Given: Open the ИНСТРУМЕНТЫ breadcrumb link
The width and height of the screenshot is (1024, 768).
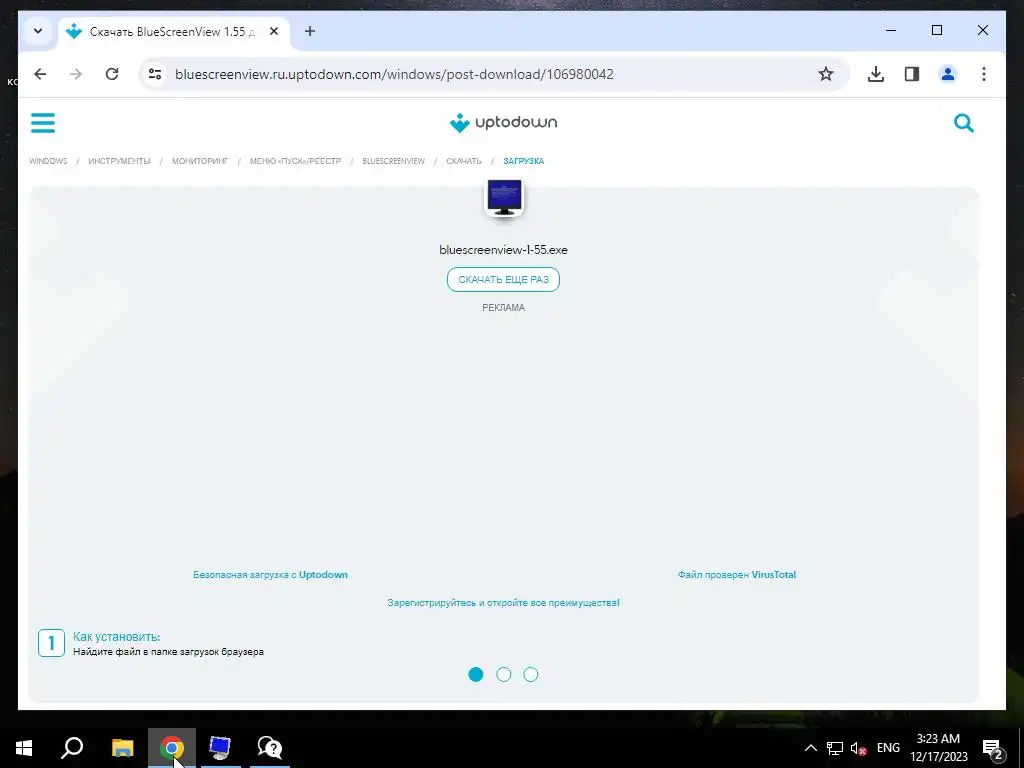Looking at the screenshot, I should point(119,161).
